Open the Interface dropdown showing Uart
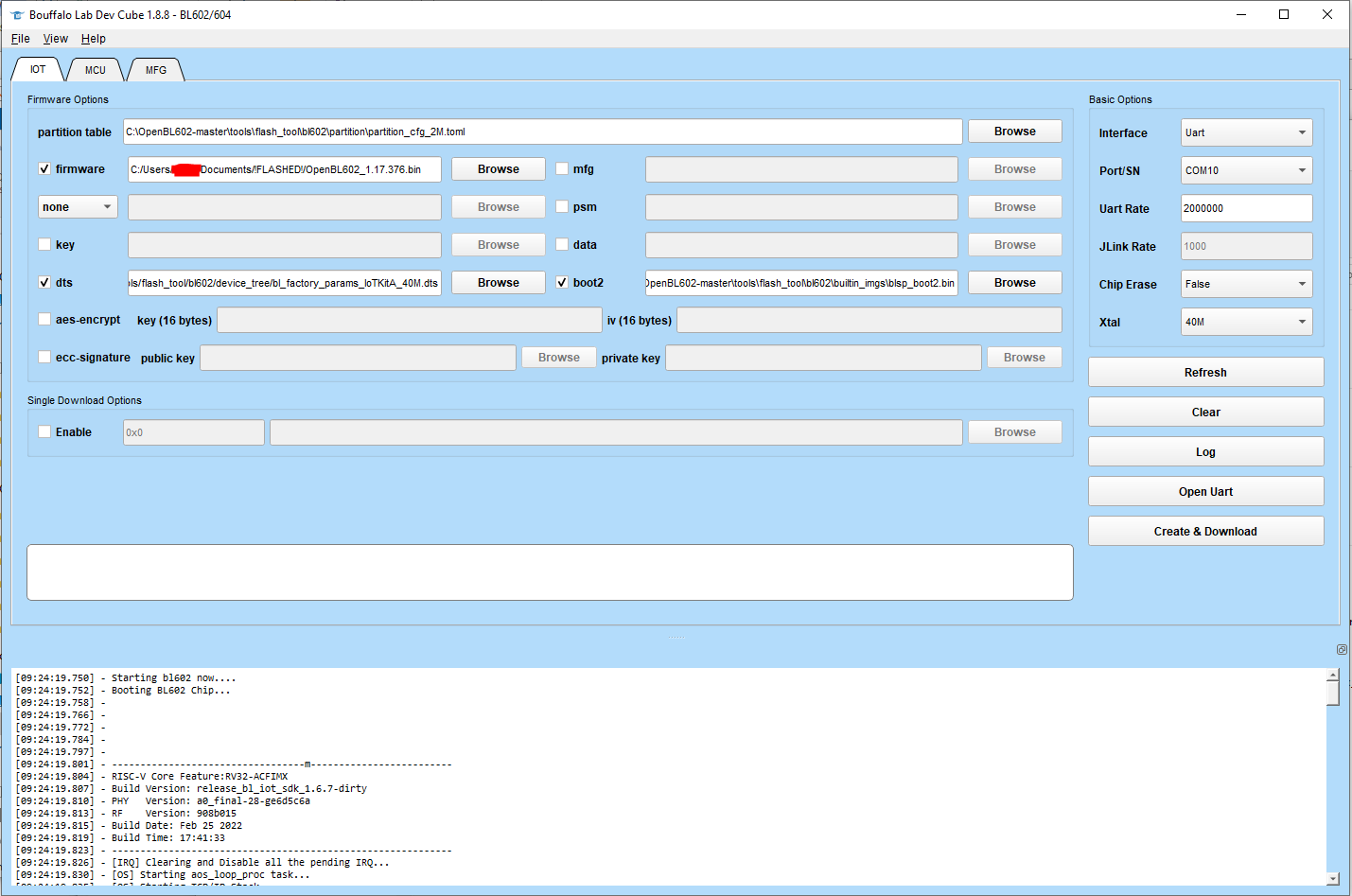 pyautogui.click(x=1246, y=132)
